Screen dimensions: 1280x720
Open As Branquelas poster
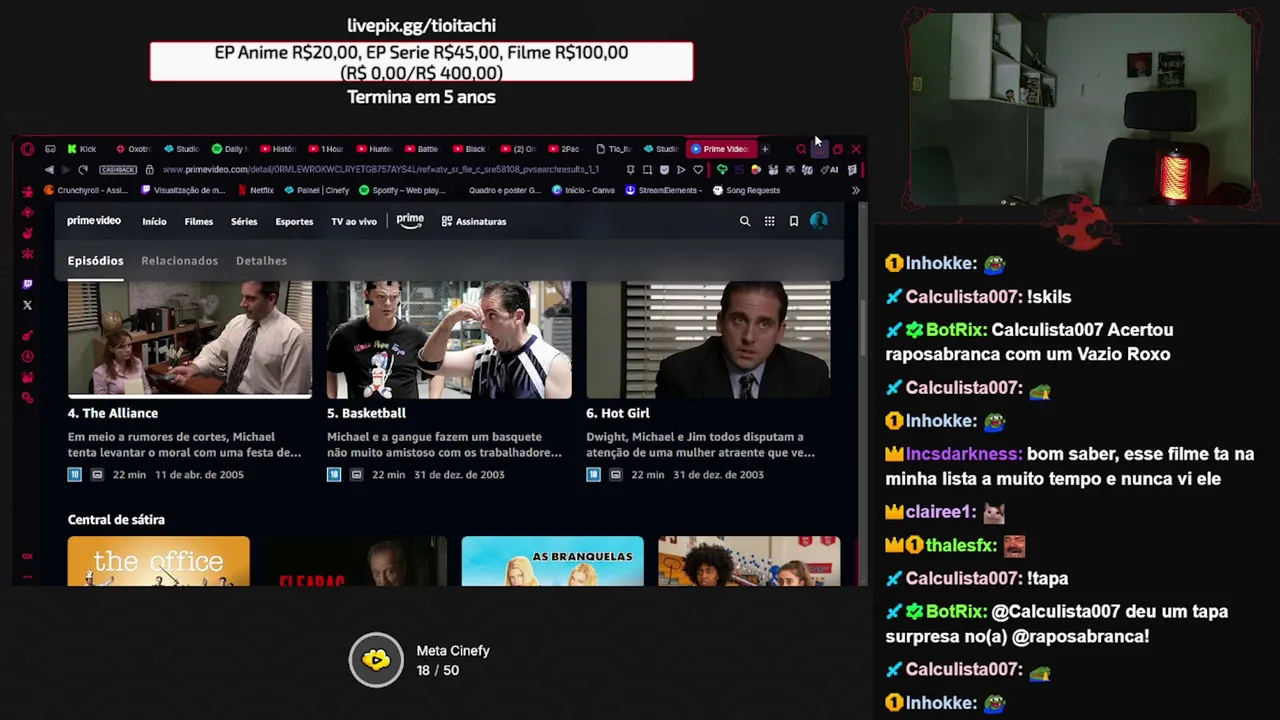pos(553,561)
